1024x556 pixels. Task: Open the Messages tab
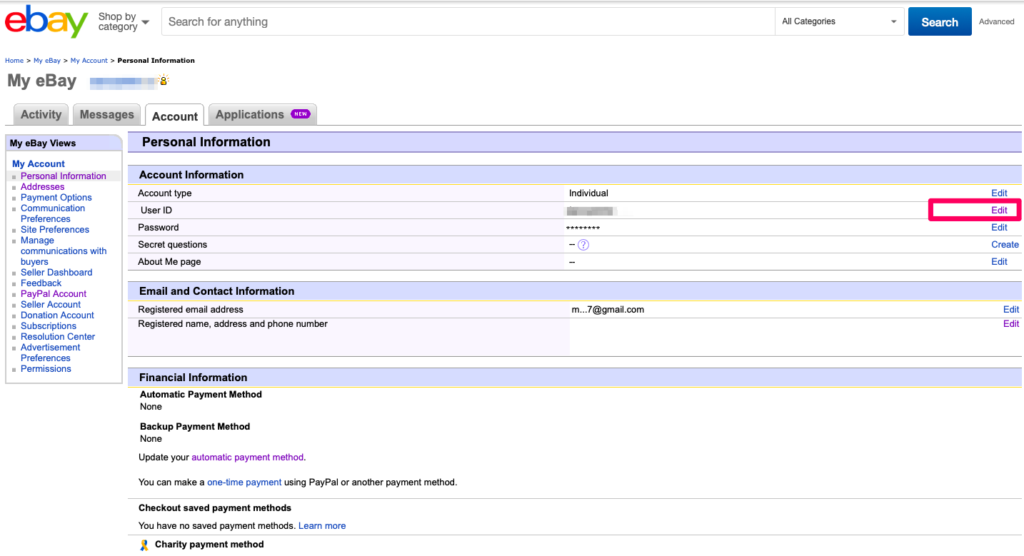106,115
